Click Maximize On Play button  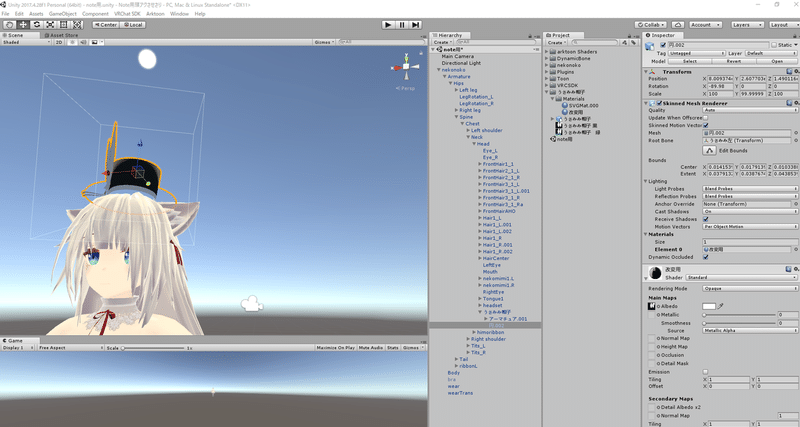click(335, 347)
